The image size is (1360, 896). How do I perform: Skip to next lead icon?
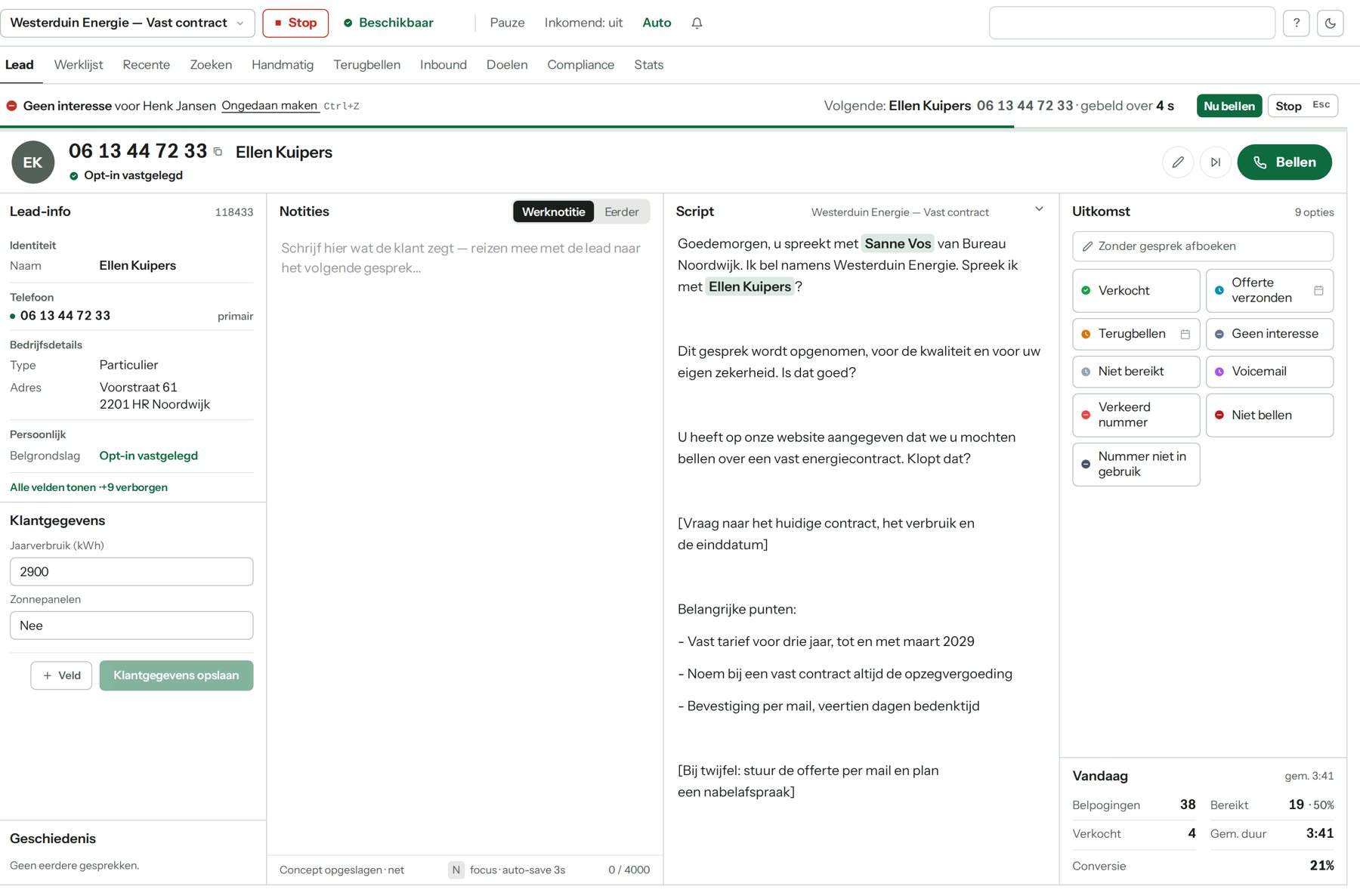1216,162
